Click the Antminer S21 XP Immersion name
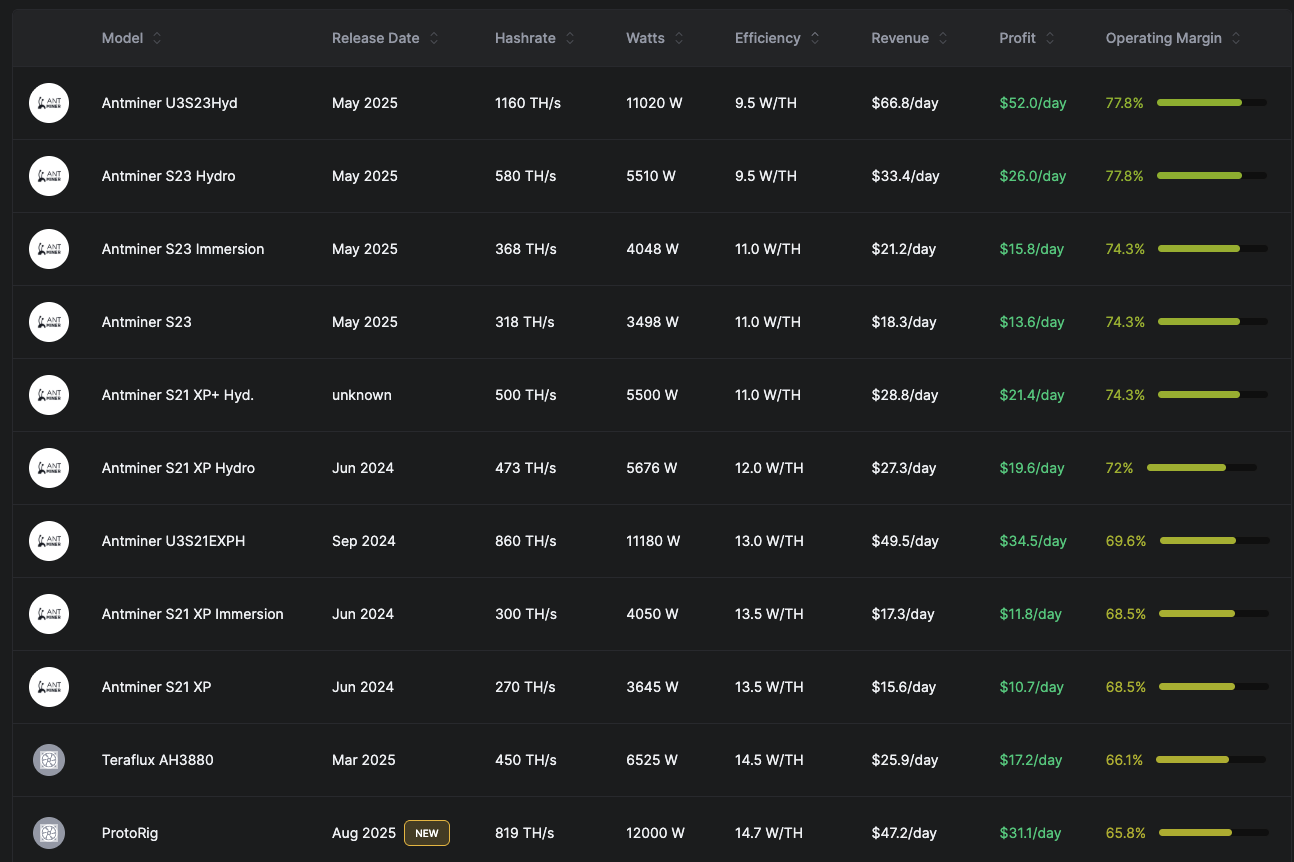 pos(193,614)
